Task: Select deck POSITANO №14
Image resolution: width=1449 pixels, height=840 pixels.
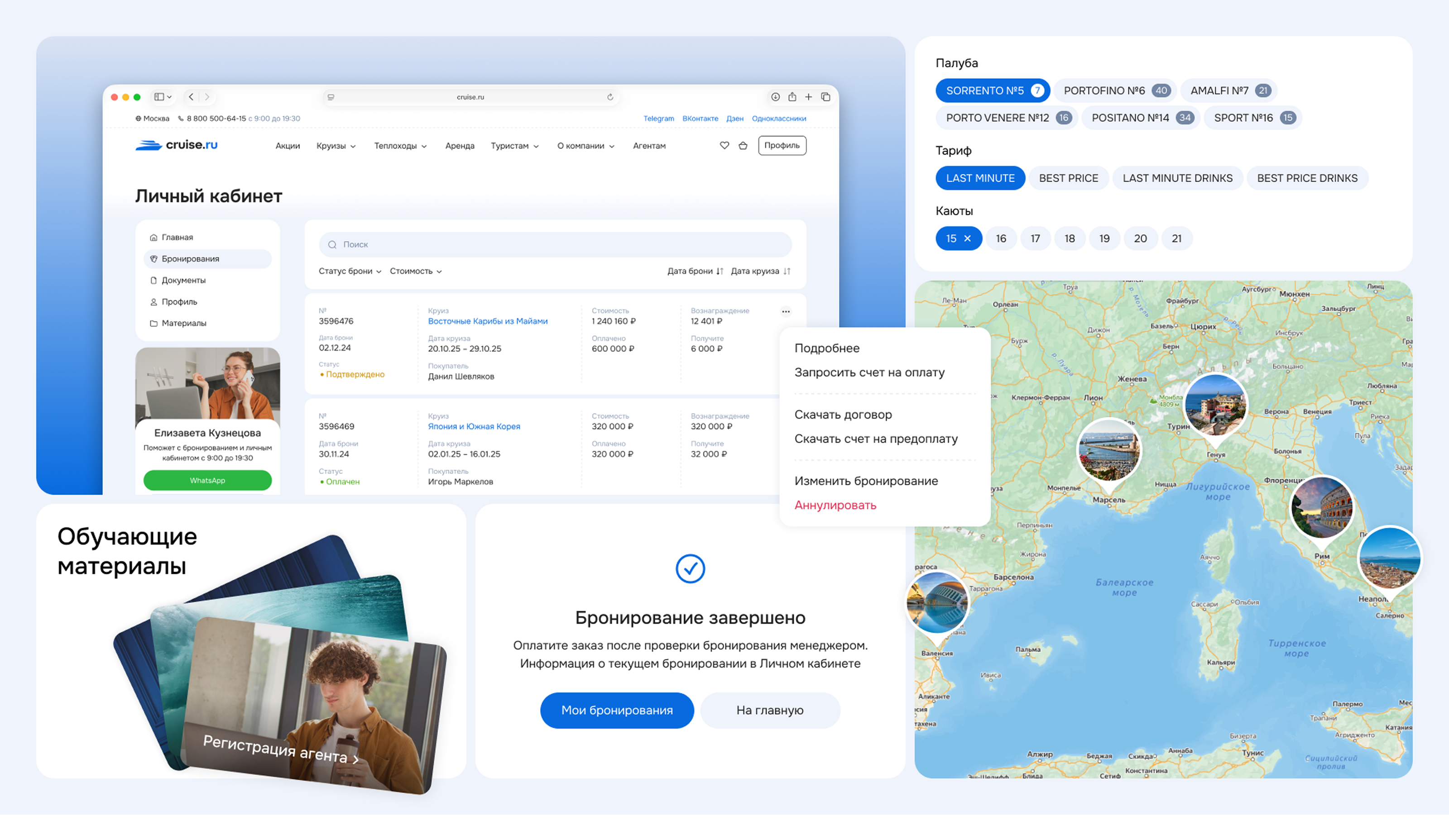Action: (x=1141, y=118)
